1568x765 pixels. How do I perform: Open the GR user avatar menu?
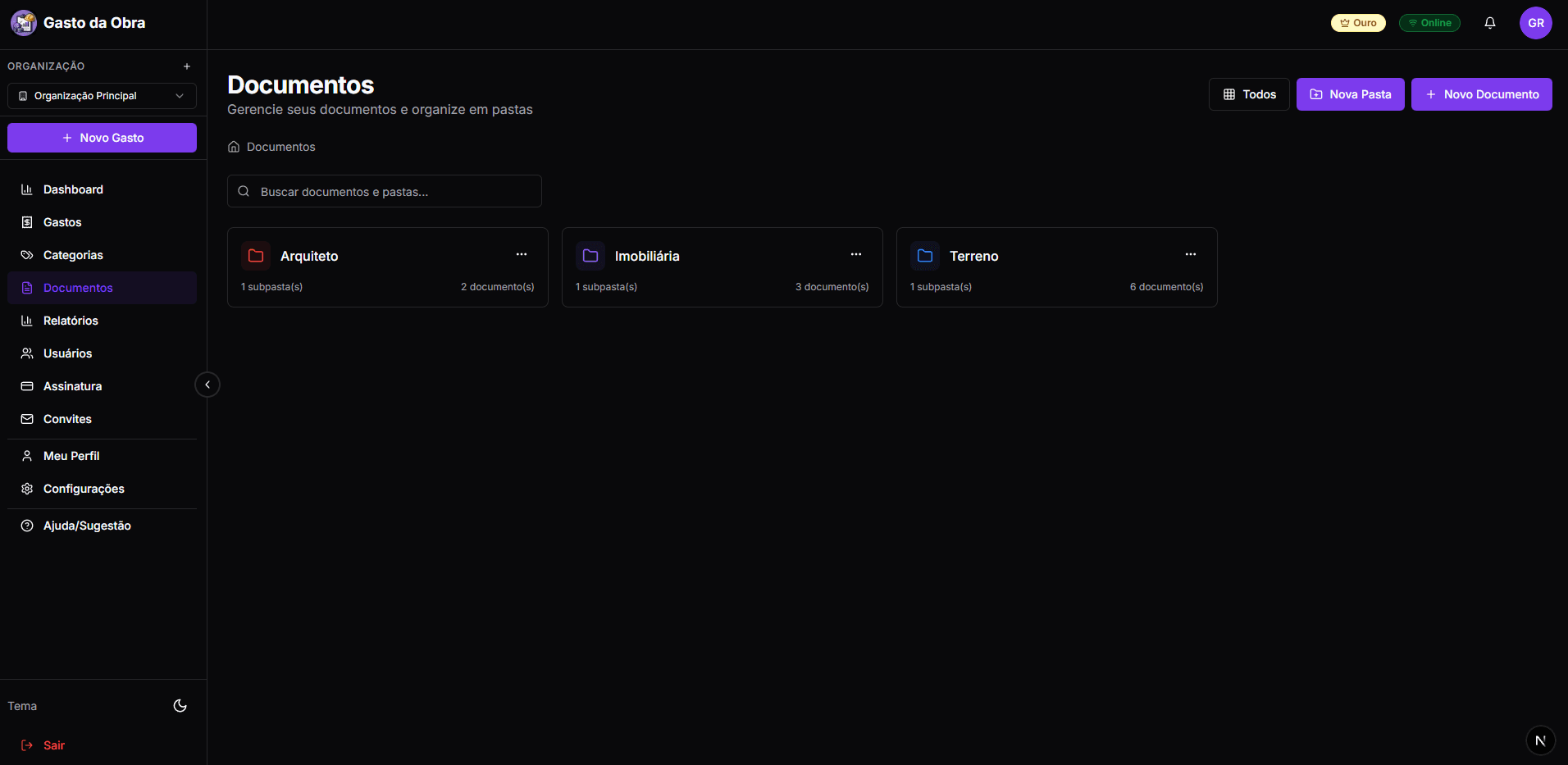coord(1535,23)
